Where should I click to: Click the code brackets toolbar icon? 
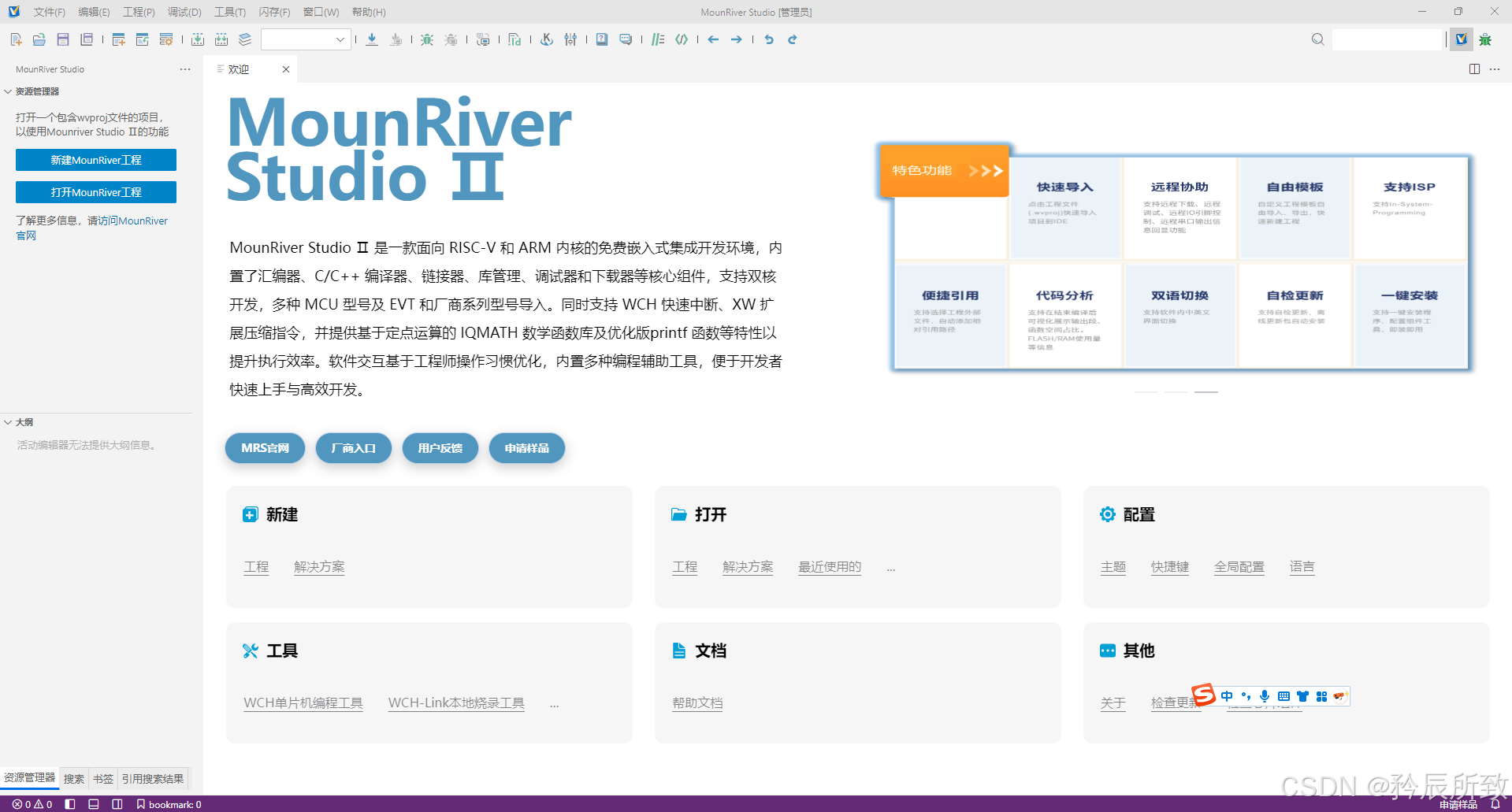point(682,39)
